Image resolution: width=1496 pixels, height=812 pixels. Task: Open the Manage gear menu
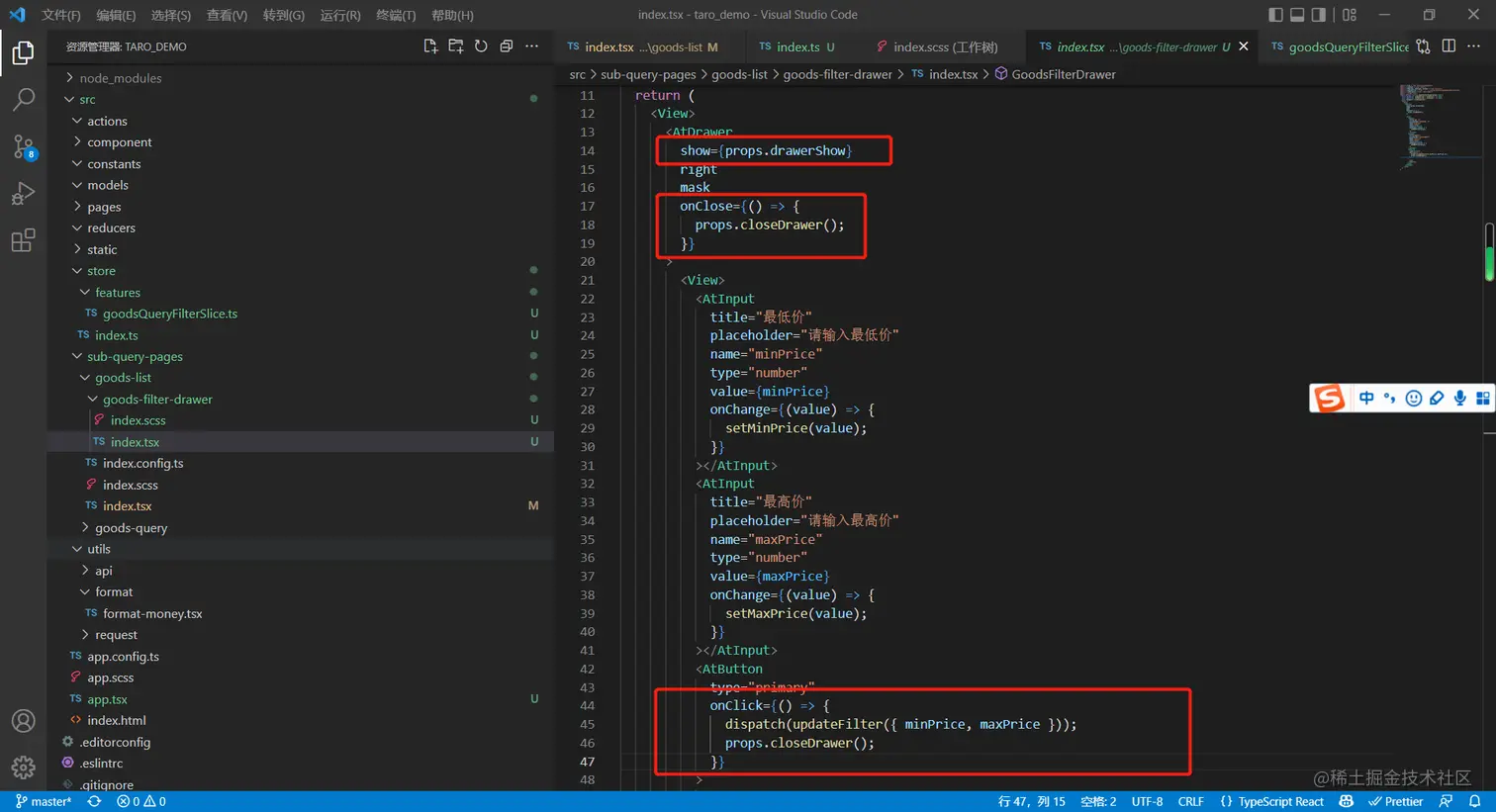[23, 767]
